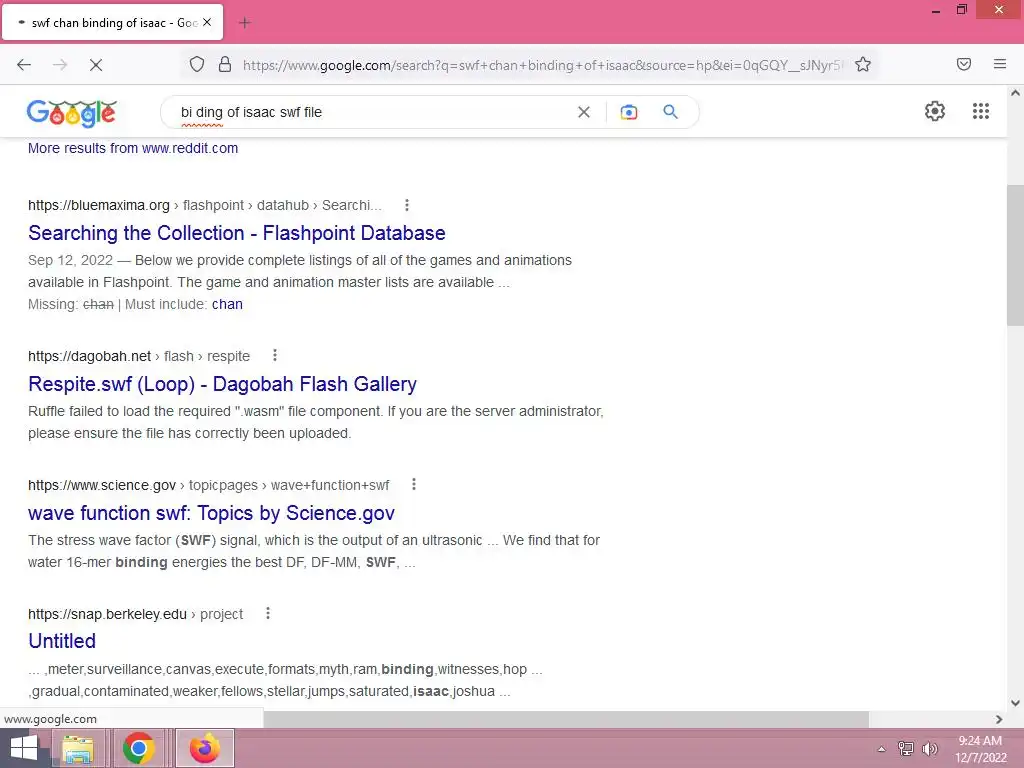Image resolution: width=1024 pixels, height=768 pixels.
Task: Open the tracking protection shield icon
Action: coord(197,64)
